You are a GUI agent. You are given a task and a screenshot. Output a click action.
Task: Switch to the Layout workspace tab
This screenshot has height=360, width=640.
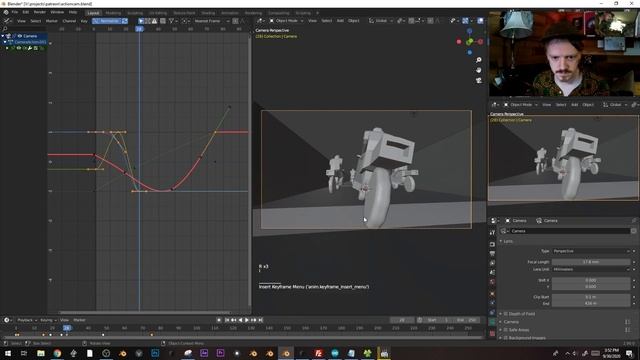pos(93,13)
